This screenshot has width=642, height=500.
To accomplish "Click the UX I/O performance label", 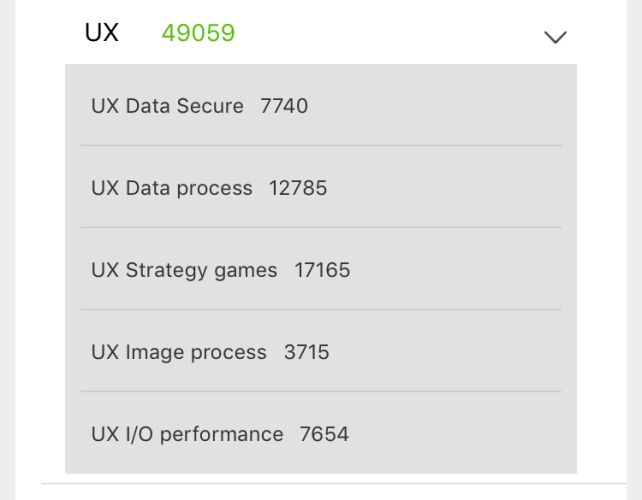I will tap(187, 434).
